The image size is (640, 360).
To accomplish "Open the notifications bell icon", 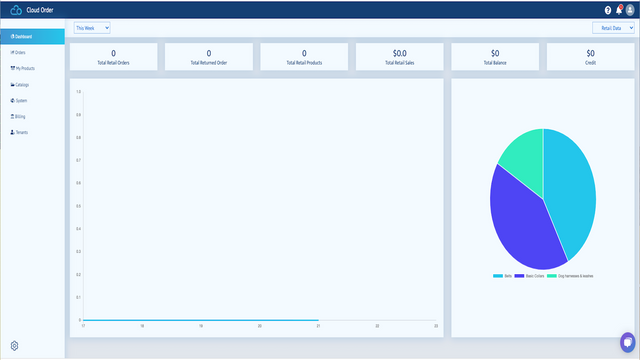I will (619, 10).
